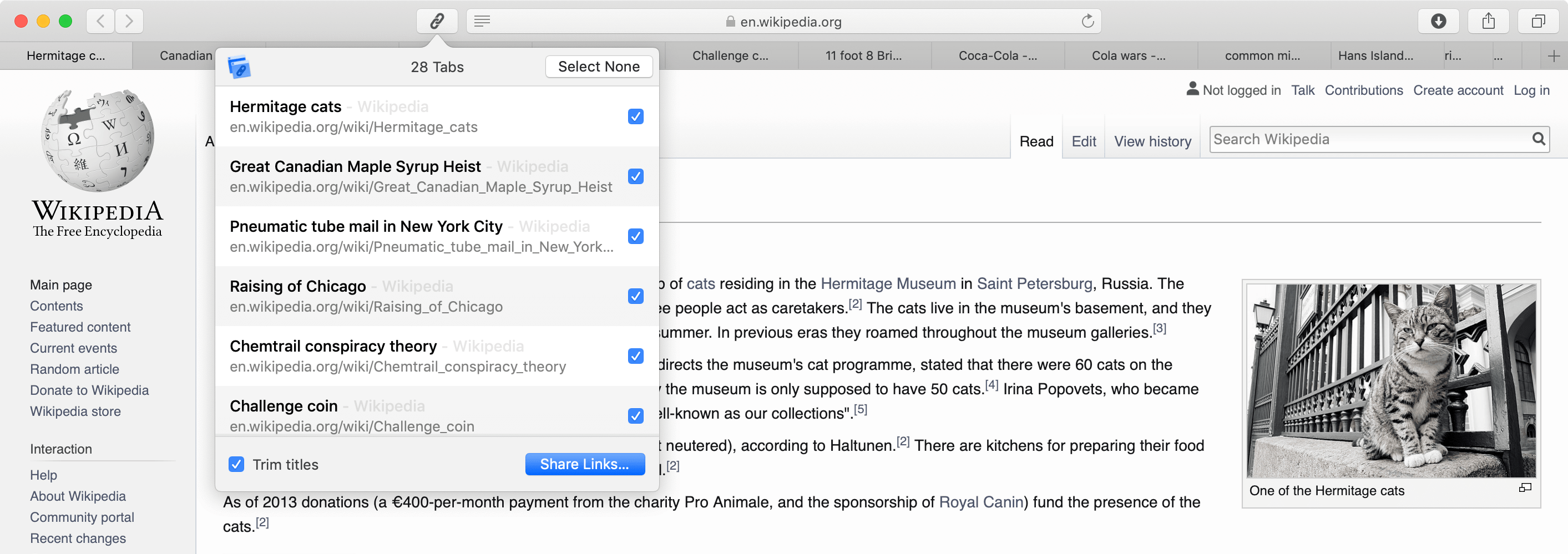Viewport: 1568px width, 554px height.
Task: Go back with the browser back arrow
Action: pos(100,21)
